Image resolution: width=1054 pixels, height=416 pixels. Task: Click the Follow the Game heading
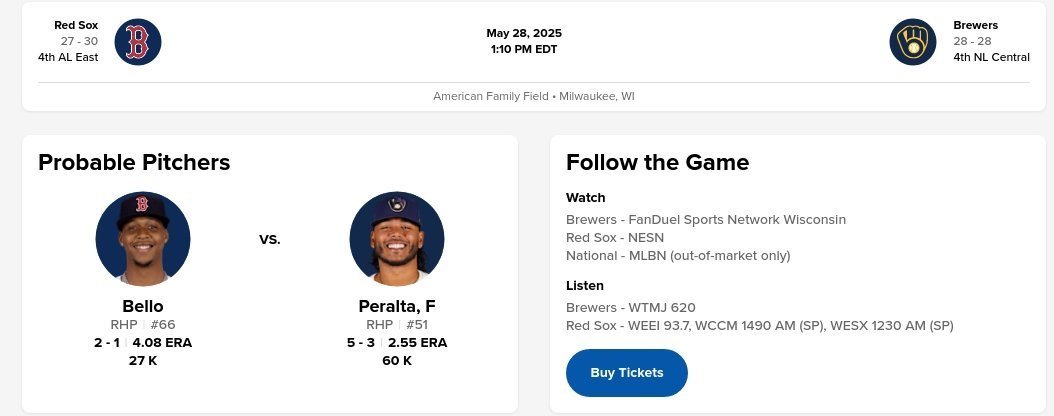pos(657,162)
